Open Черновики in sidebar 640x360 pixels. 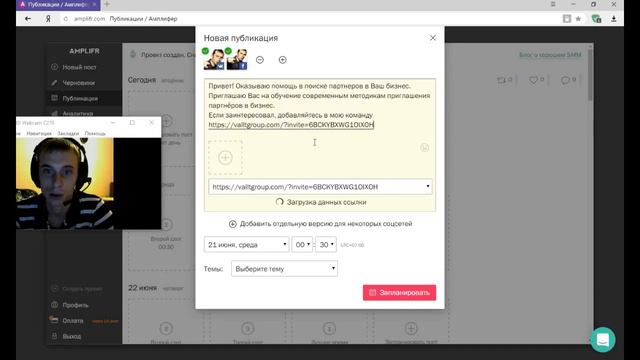tap(78, 83)
